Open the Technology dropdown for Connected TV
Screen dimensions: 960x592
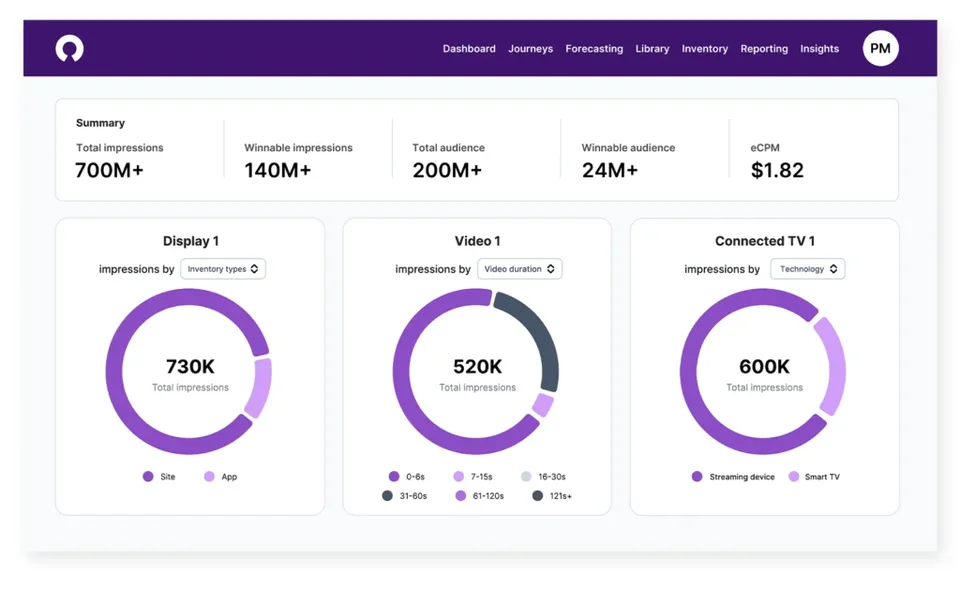(x=808, y=269)
